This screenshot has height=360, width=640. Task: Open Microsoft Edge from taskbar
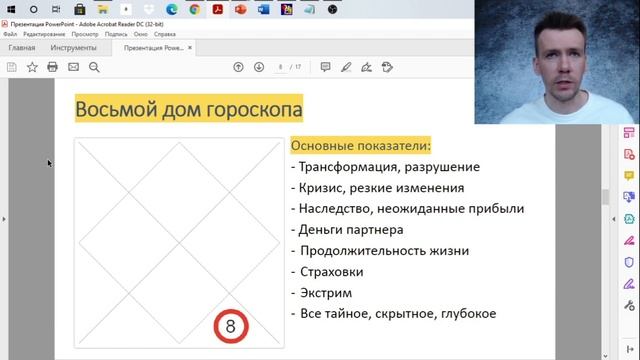click(x=172, y=9)
